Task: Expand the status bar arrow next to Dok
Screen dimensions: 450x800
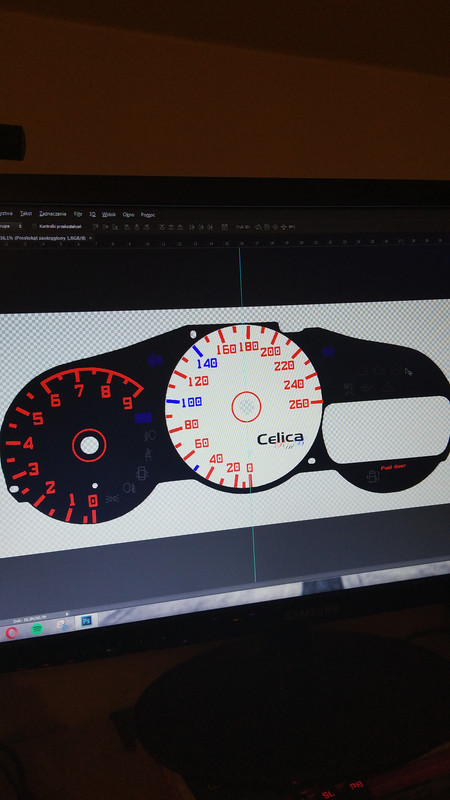Action: (68, 614)
